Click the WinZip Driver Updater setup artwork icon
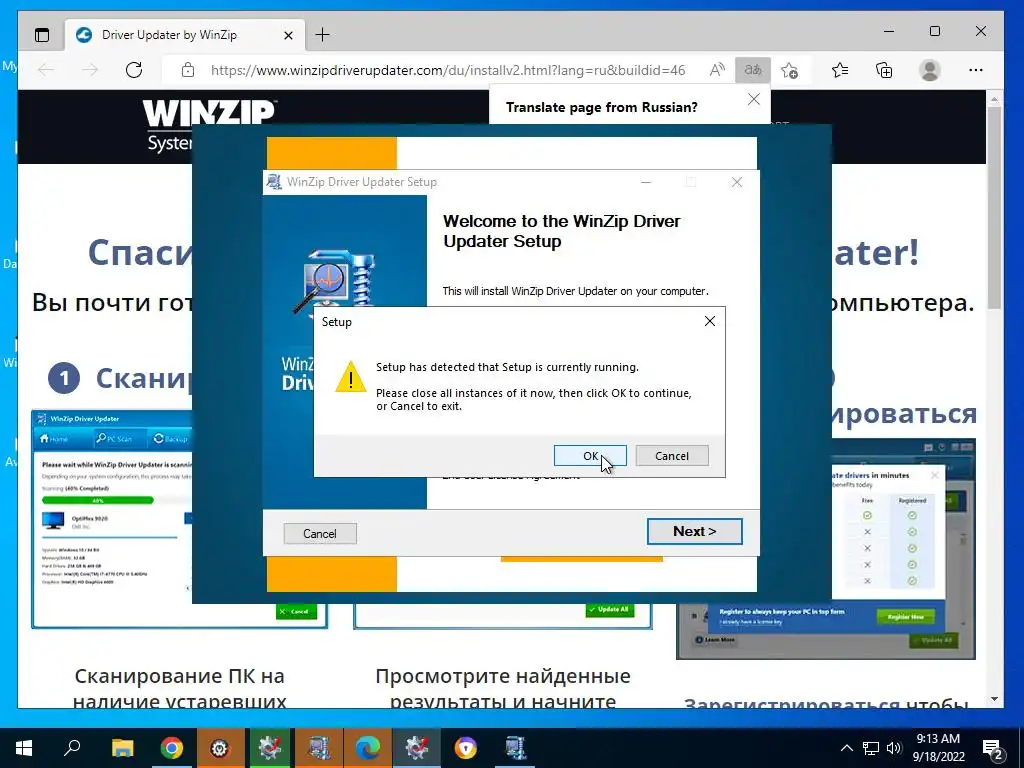1024x768 pixels. point(334,282)
